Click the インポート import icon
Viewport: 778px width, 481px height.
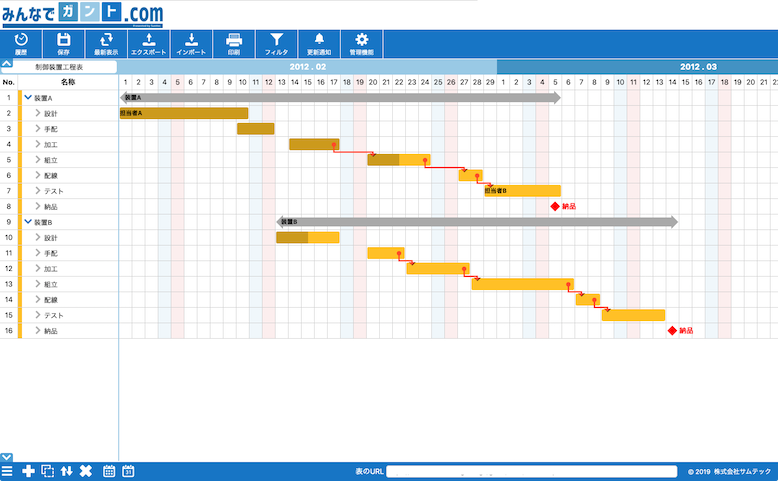coord(191,40)
